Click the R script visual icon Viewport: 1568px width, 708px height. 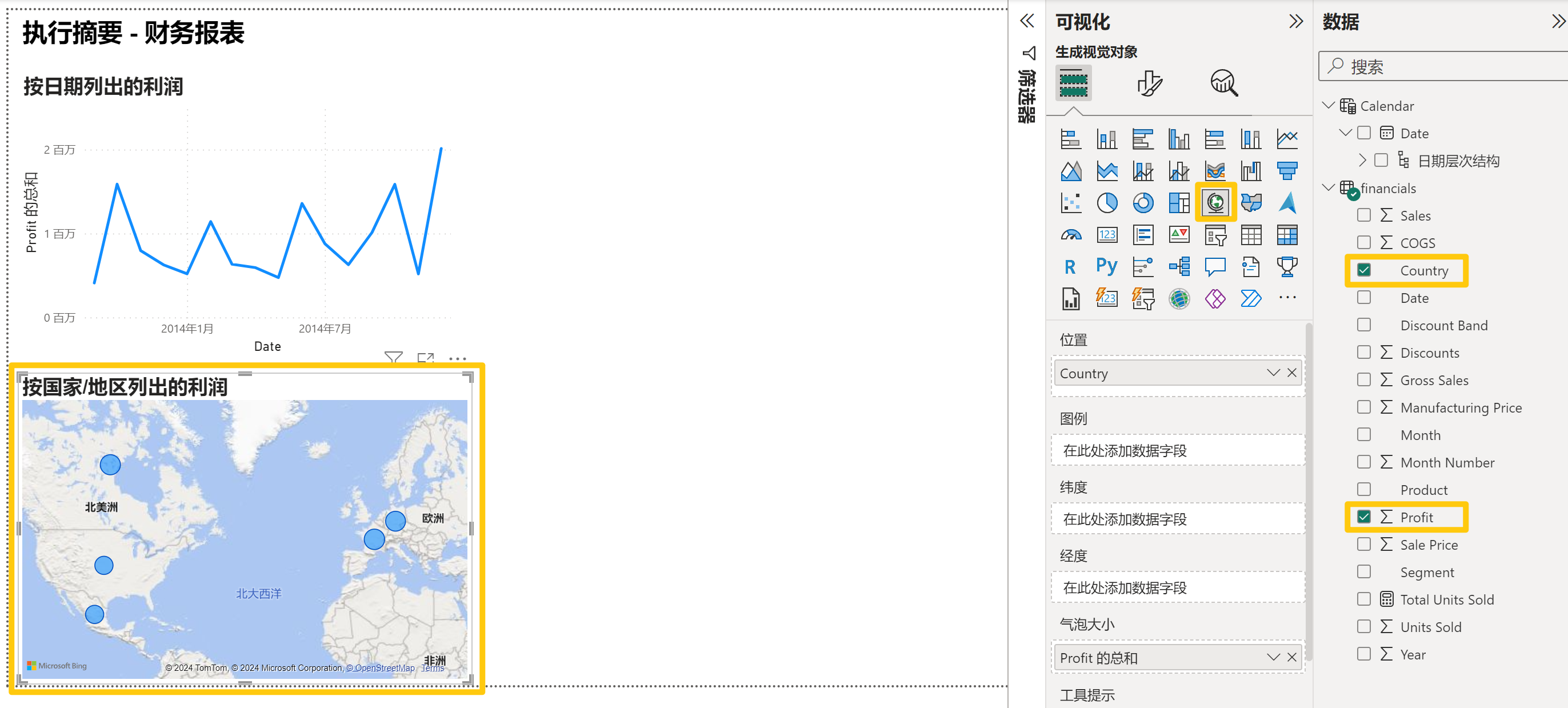tap(1070, 266)
